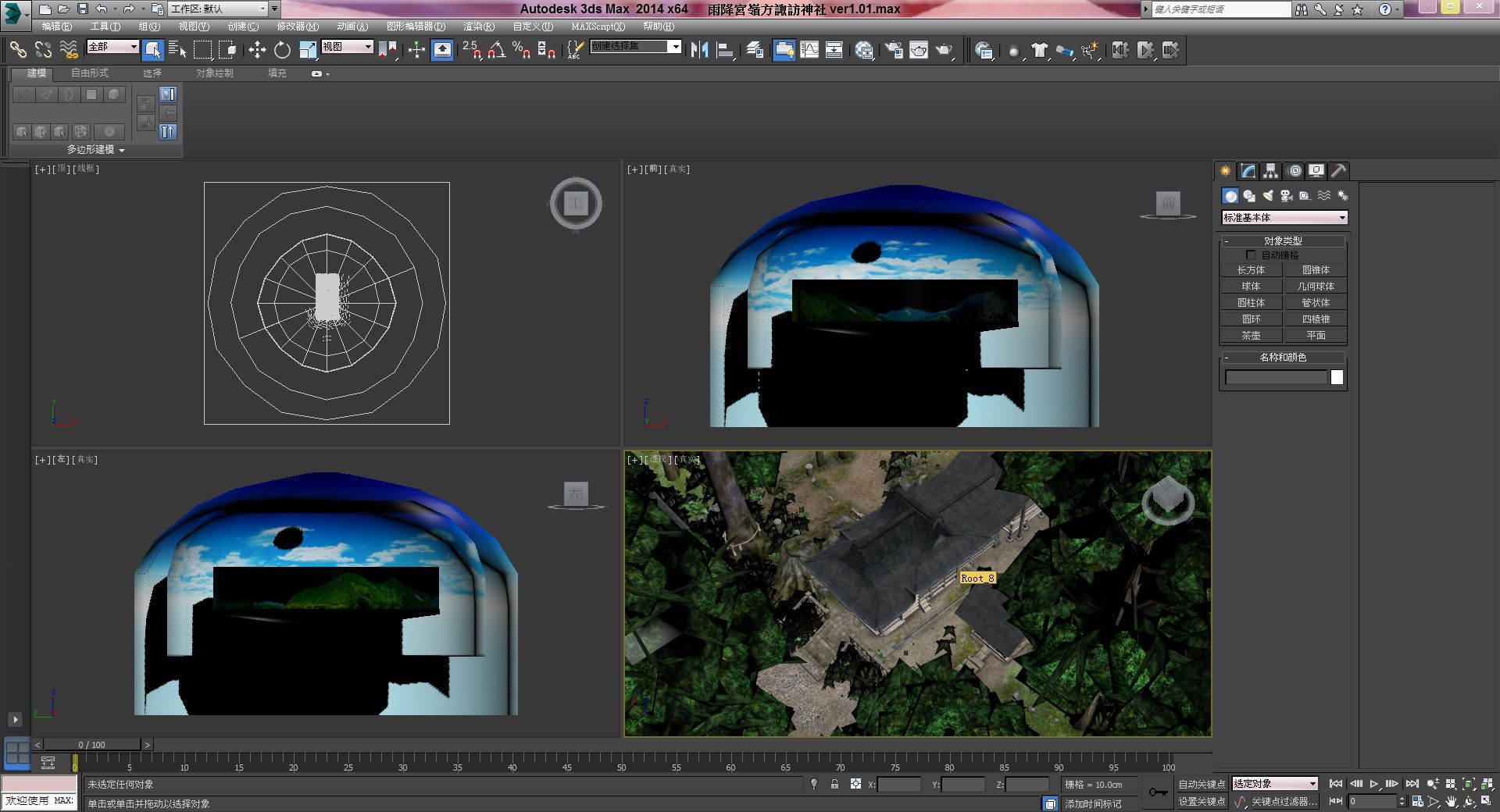Open the Modify command panel tab
Screen dimensions: 1500x812
tap(1248, 171)
